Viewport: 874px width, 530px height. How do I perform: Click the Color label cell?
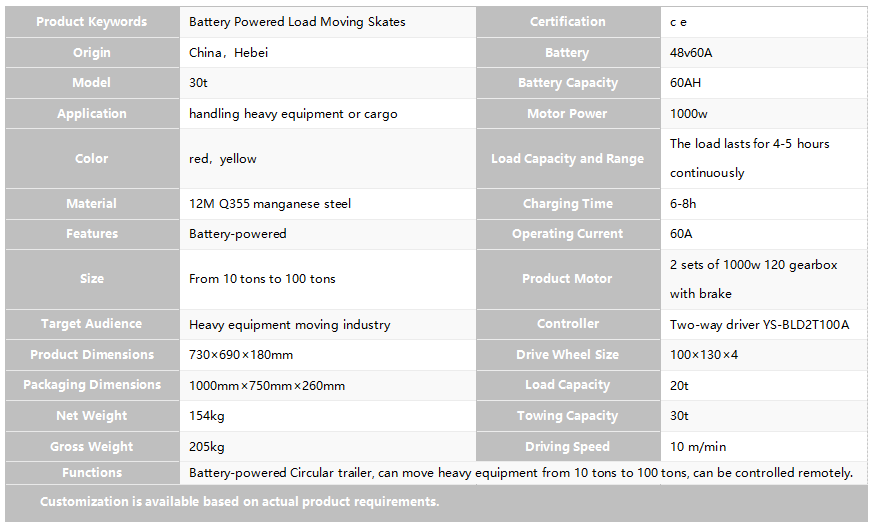point(92,158)
